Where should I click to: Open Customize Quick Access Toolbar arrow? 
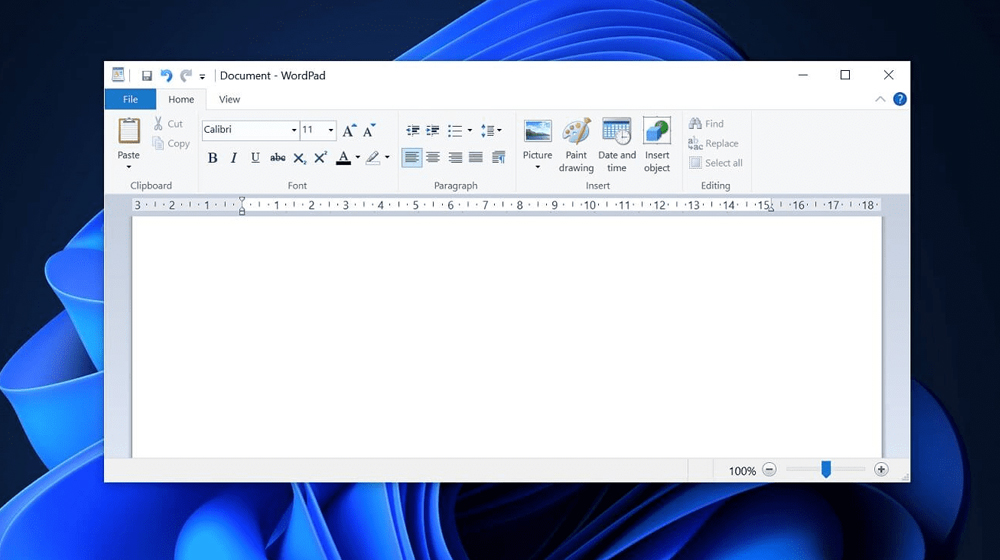pos(202,77)
